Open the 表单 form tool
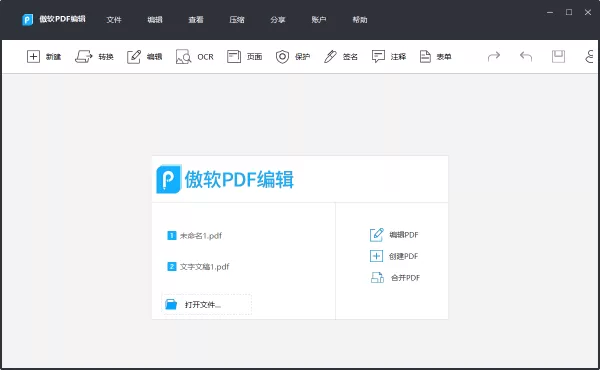The width and height of the screenshot is (600, 370). click(x=425, y=57)
